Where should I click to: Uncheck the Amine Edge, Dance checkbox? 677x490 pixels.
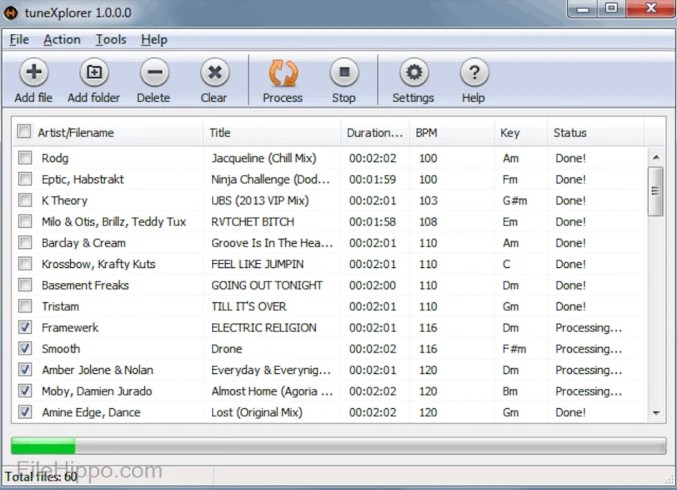pyautogui.click(x=25, y=411)
